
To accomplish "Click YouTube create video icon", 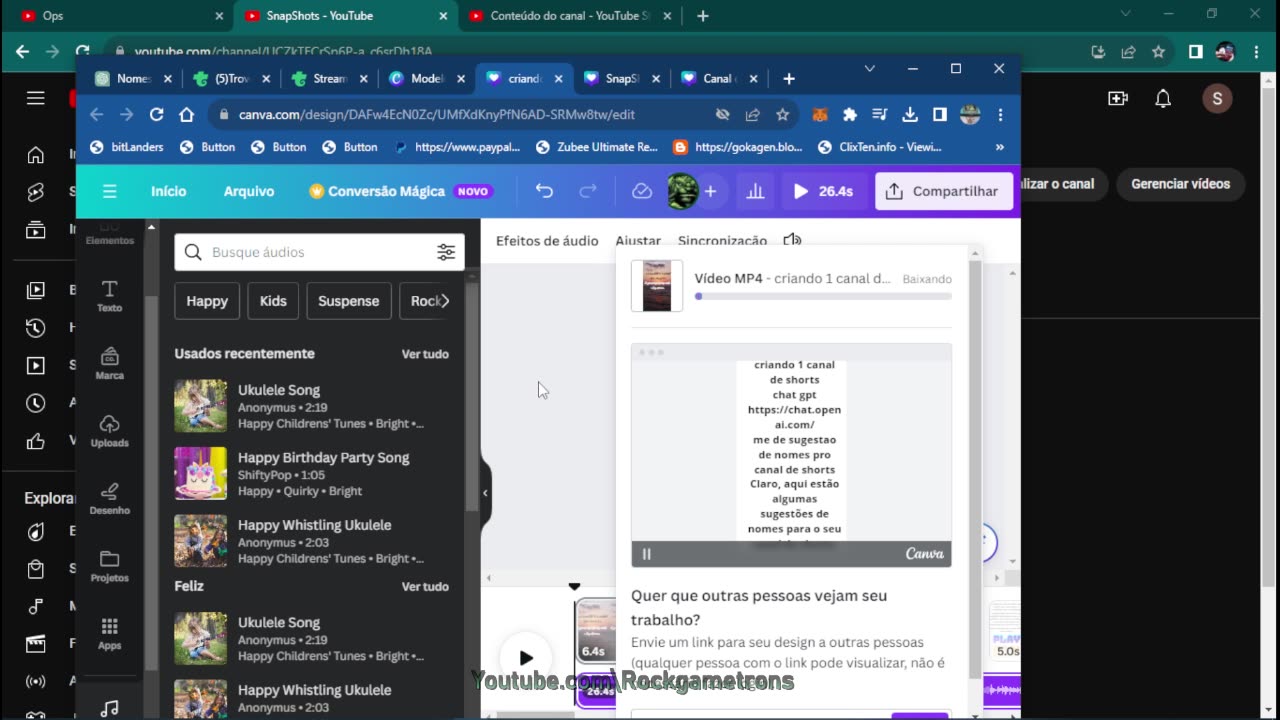I will tap(1118, 98).
